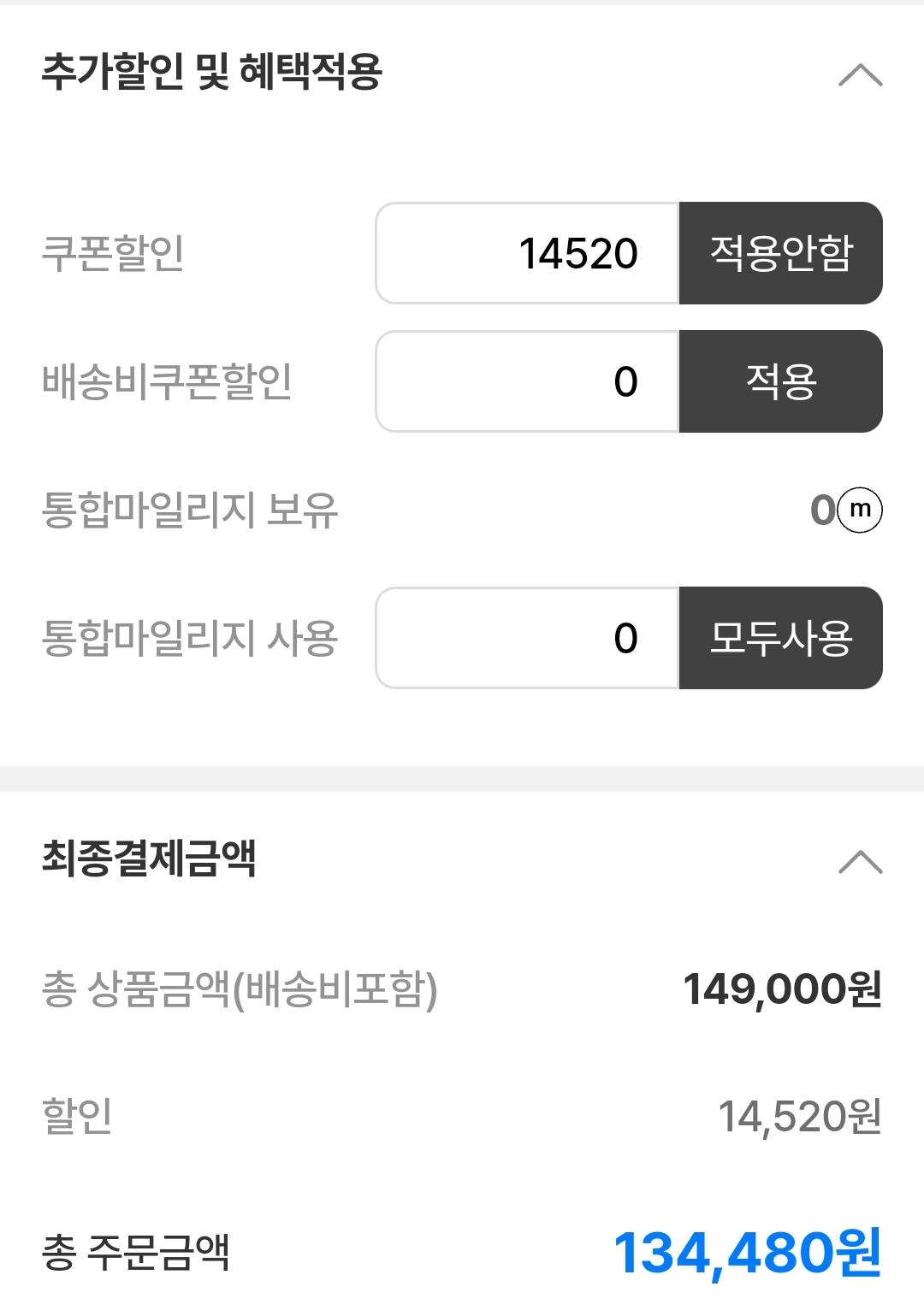Tap the 적용안함 coupon button
The height and width of the screenshot is (1316, 924).
[x=780, y=253]
